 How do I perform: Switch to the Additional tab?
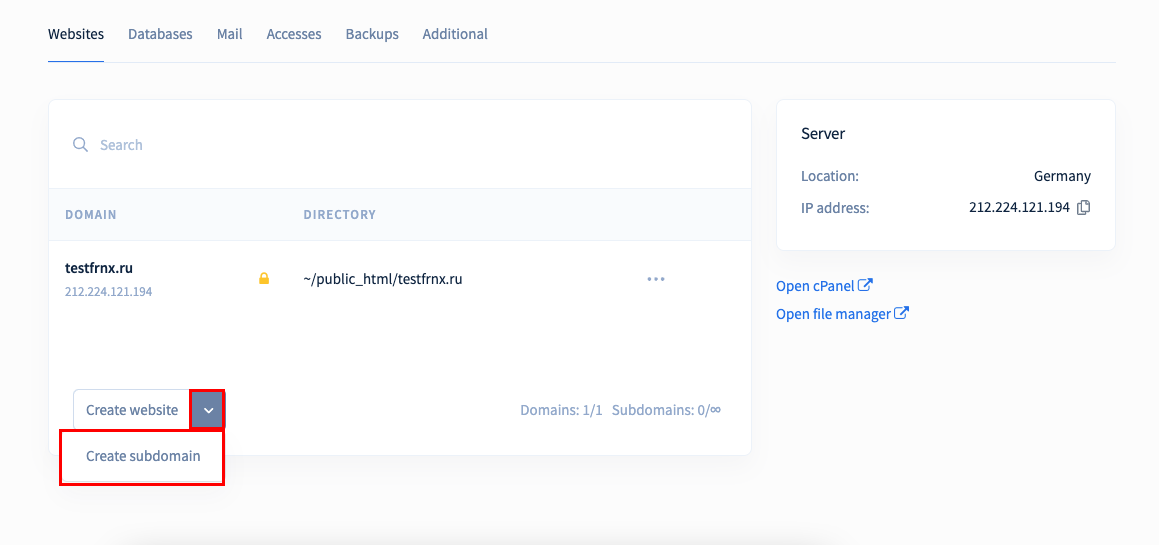pyautogui.click(x=455, y=34)
